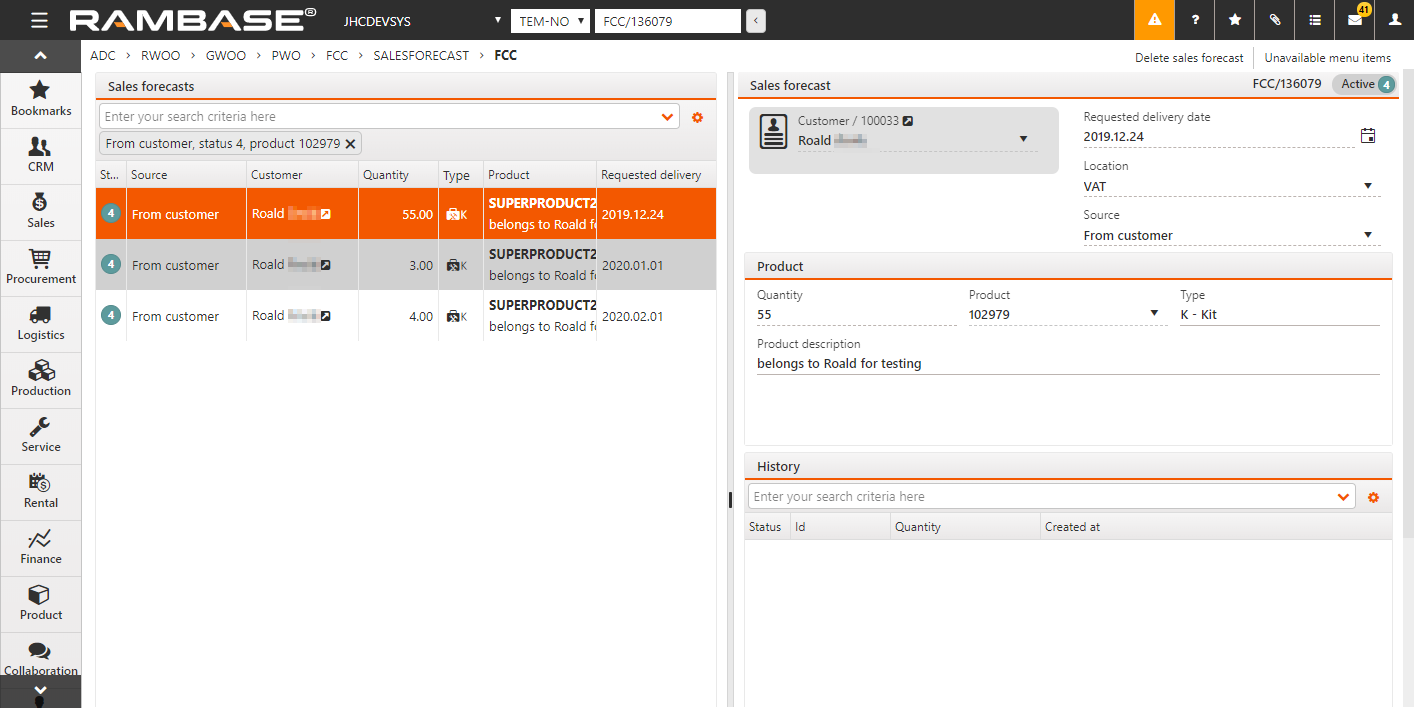The image size is (1414, 708).
Task: Click the Requested delivery date field
Action: click(x=1219, y=137)
